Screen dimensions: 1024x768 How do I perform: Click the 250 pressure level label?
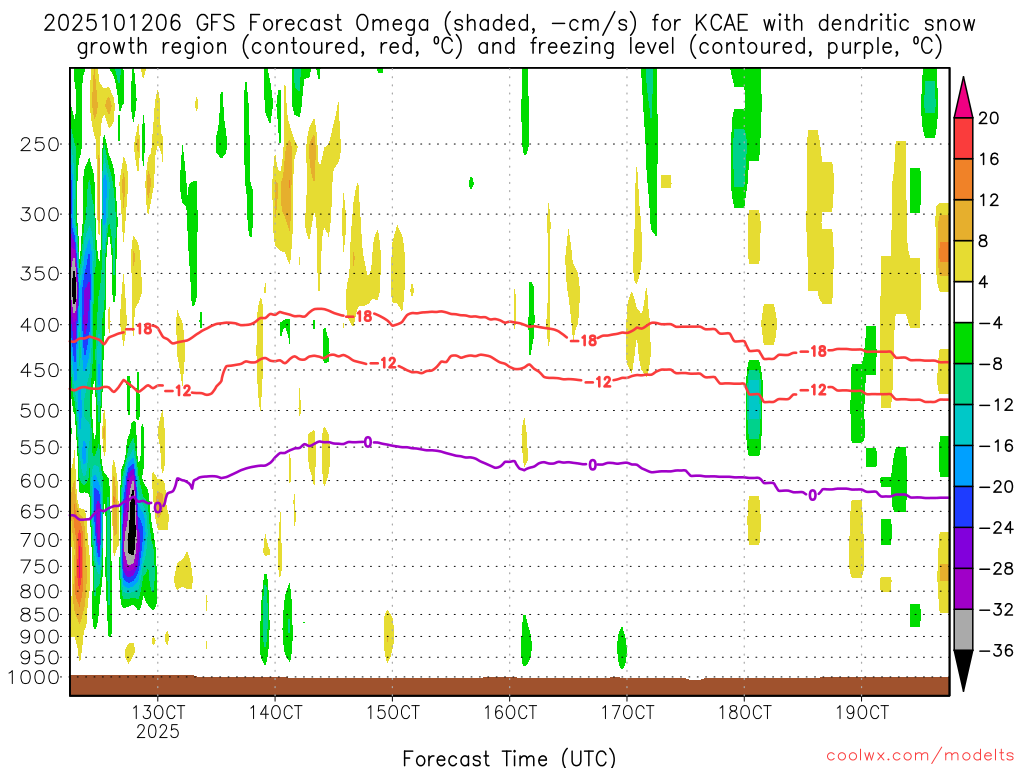coord(40,144)
